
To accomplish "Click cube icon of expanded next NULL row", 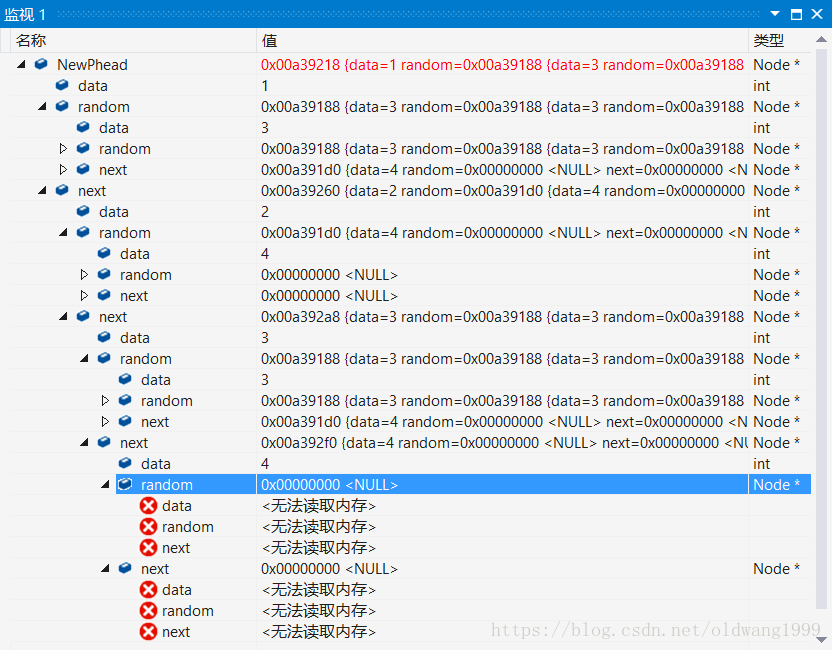I will (125, 568).
